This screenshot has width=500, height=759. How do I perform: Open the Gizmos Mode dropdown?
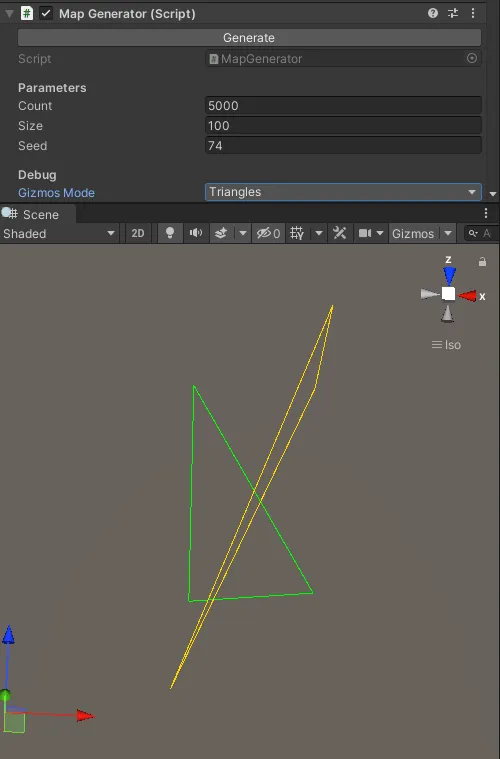(343, 192)
